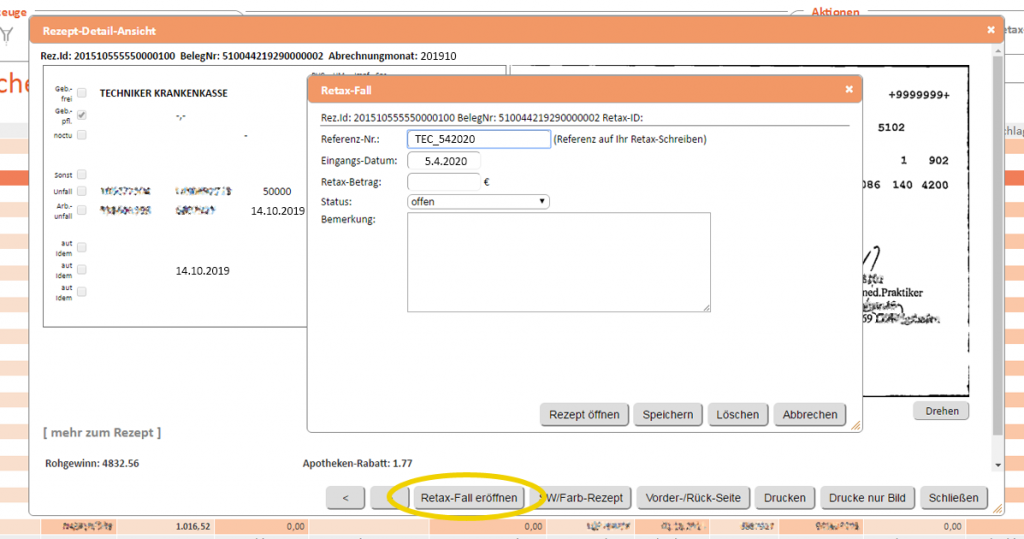Rotate the prescription image with Drehen
1024x539 pixels.
click(x=940, y=411)
